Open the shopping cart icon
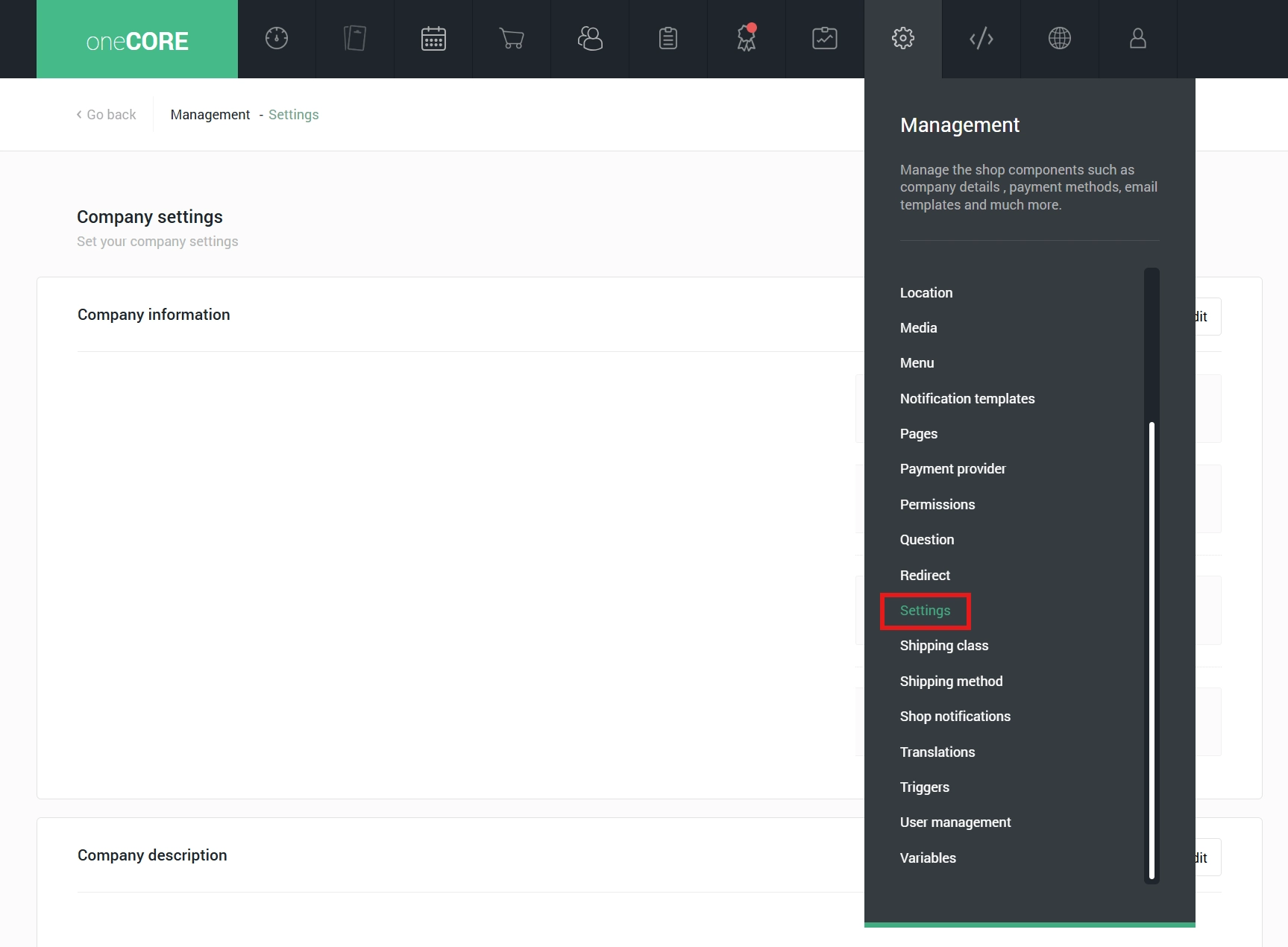The width and height of the screenshot is (1288, 947). coord(512,39)
